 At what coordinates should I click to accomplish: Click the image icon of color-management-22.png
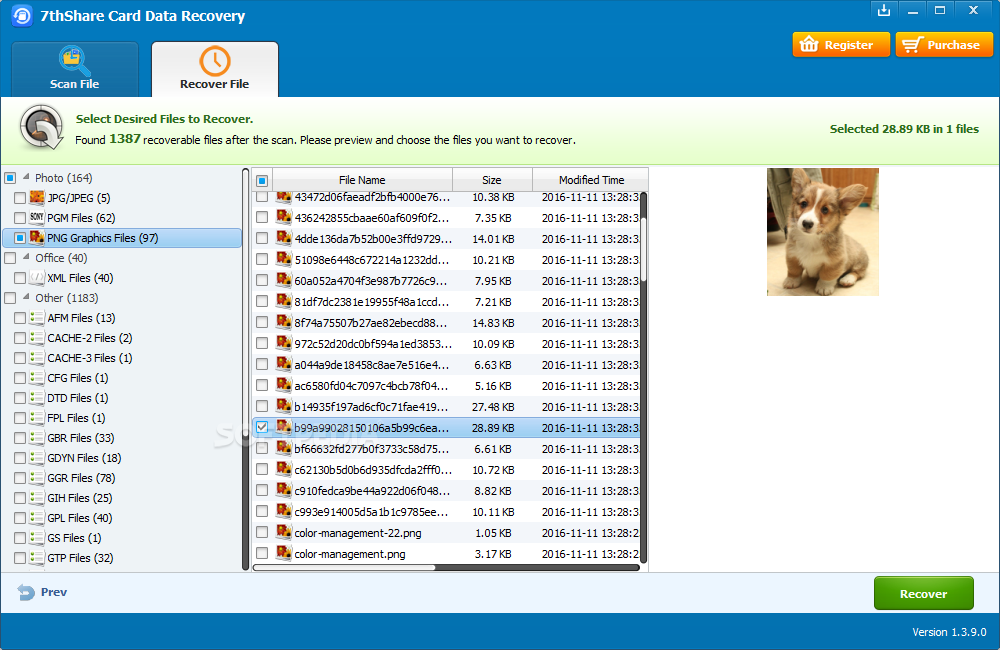pos(284,533)
